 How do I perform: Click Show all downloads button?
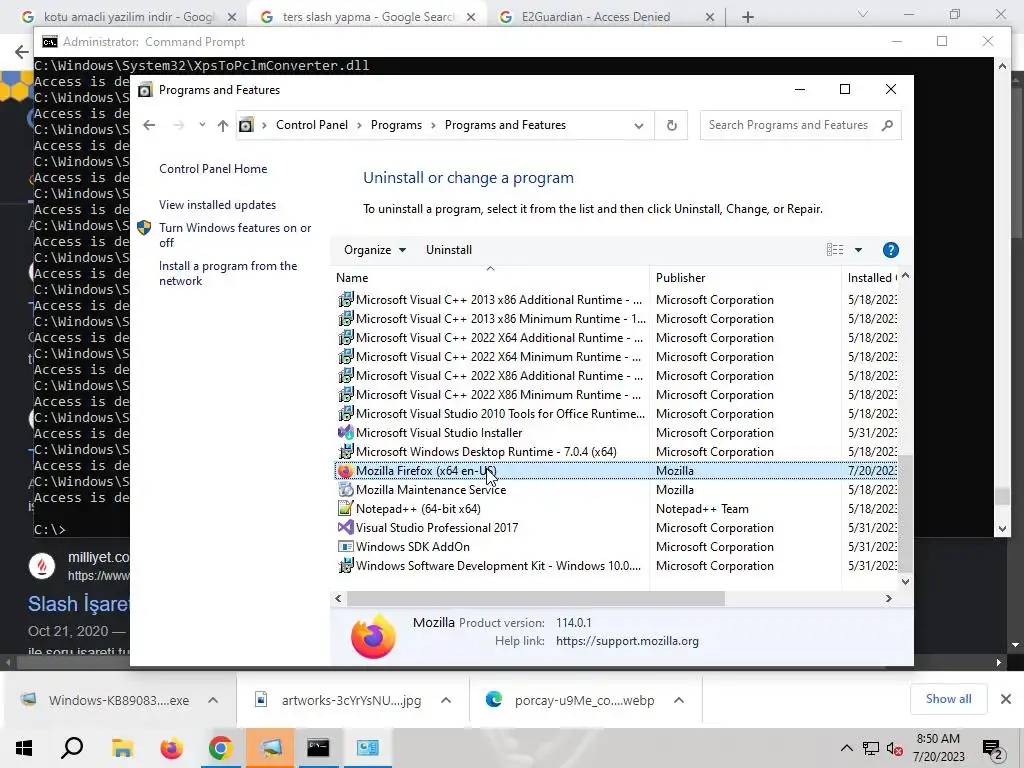948,699
